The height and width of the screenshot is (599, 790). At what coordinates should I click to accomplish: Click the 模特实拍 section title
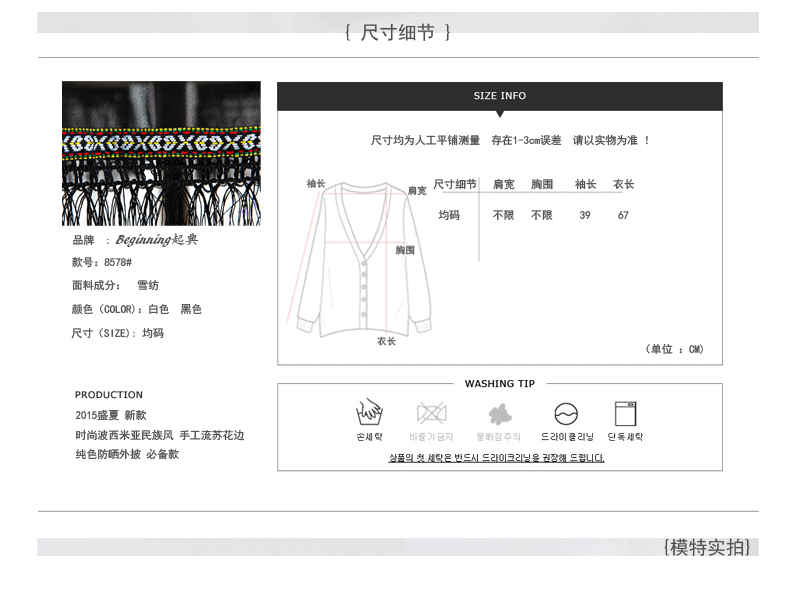707,547
